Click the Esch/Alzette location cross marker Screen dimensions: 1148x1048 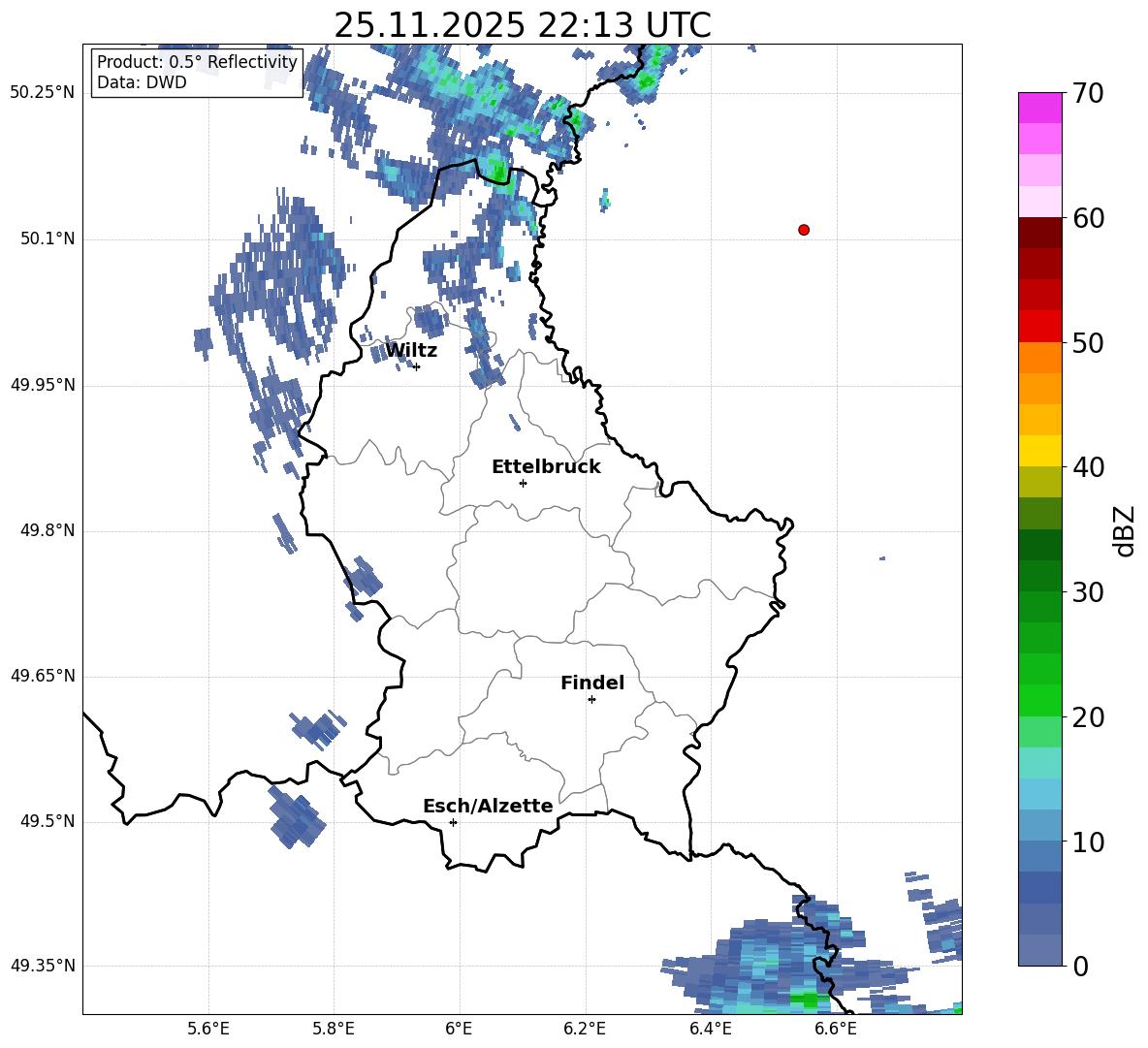[453, 822]
